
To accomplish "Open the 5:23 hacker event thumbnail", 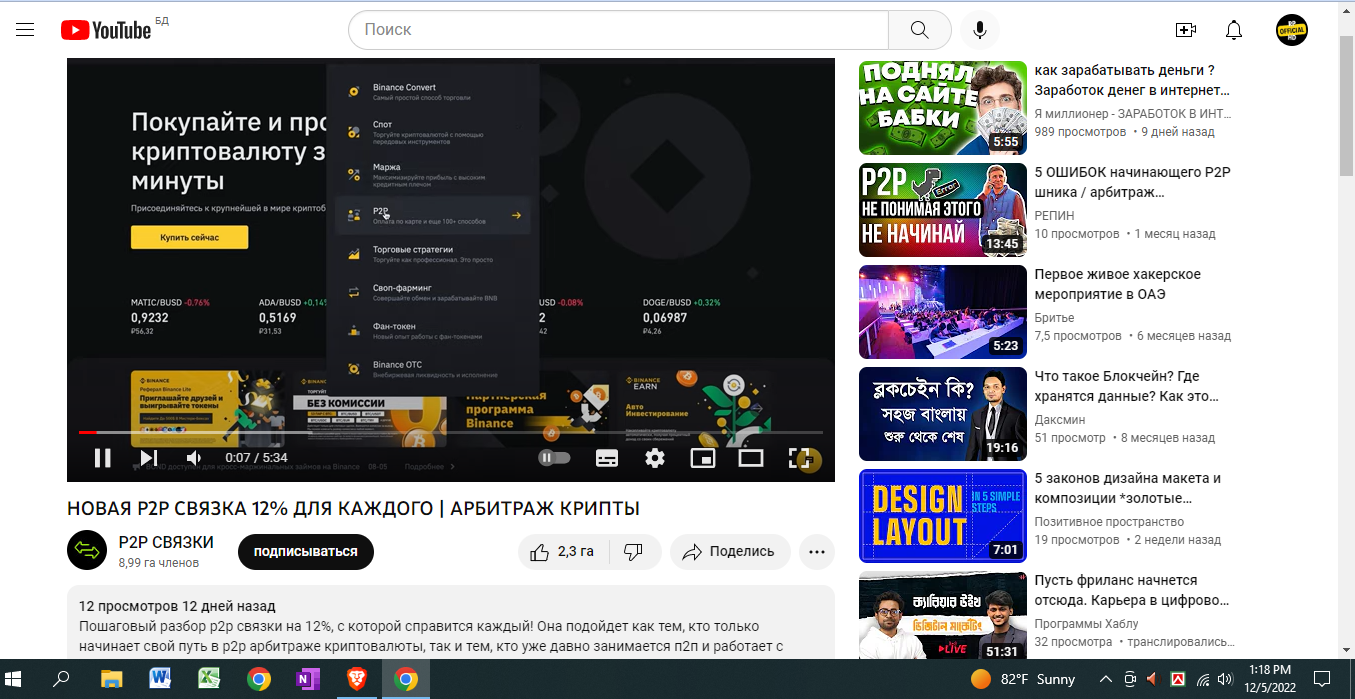I will pyautogui.click(x=943, y=312).
